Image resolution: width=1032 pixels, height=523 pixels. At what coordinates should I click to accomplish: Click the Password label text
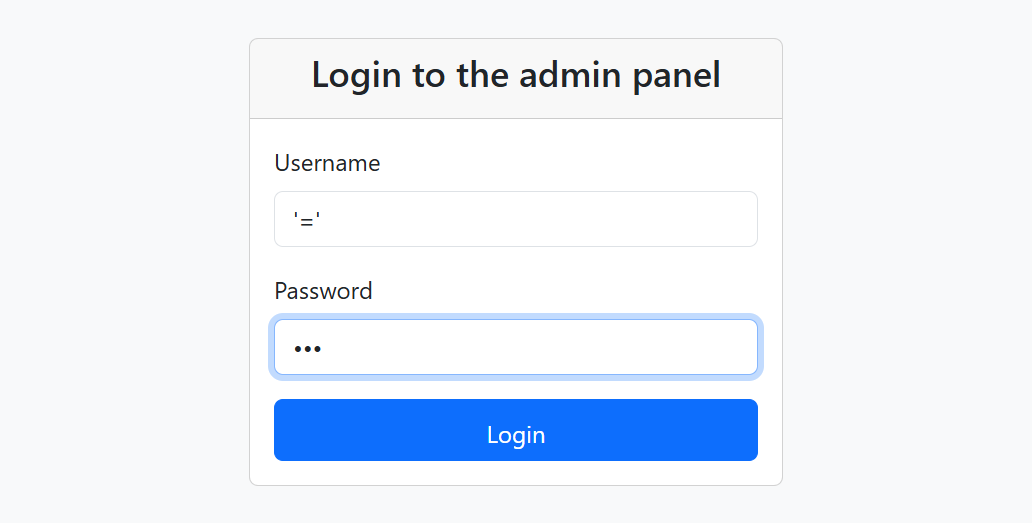click(323, 291)
